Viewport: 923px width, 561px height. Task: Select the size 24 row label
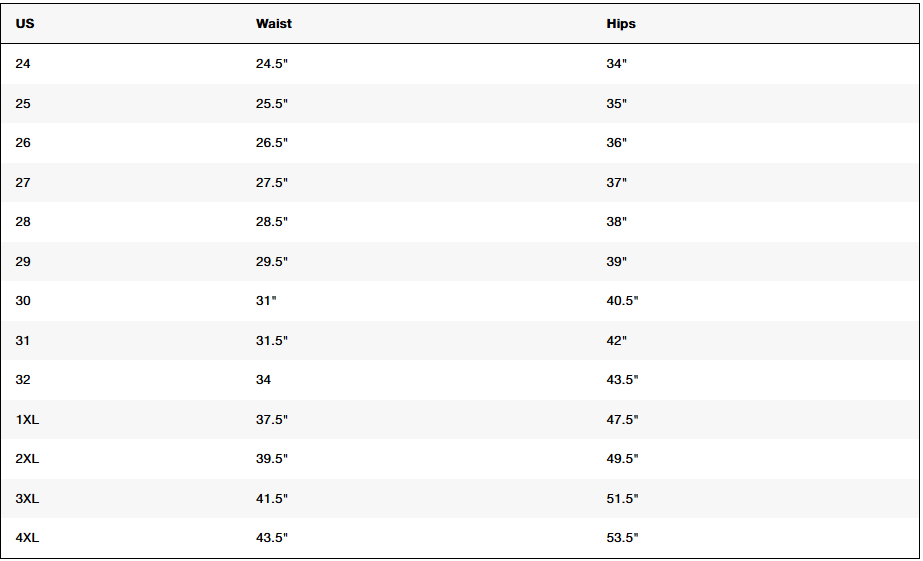tap(23, 64)
